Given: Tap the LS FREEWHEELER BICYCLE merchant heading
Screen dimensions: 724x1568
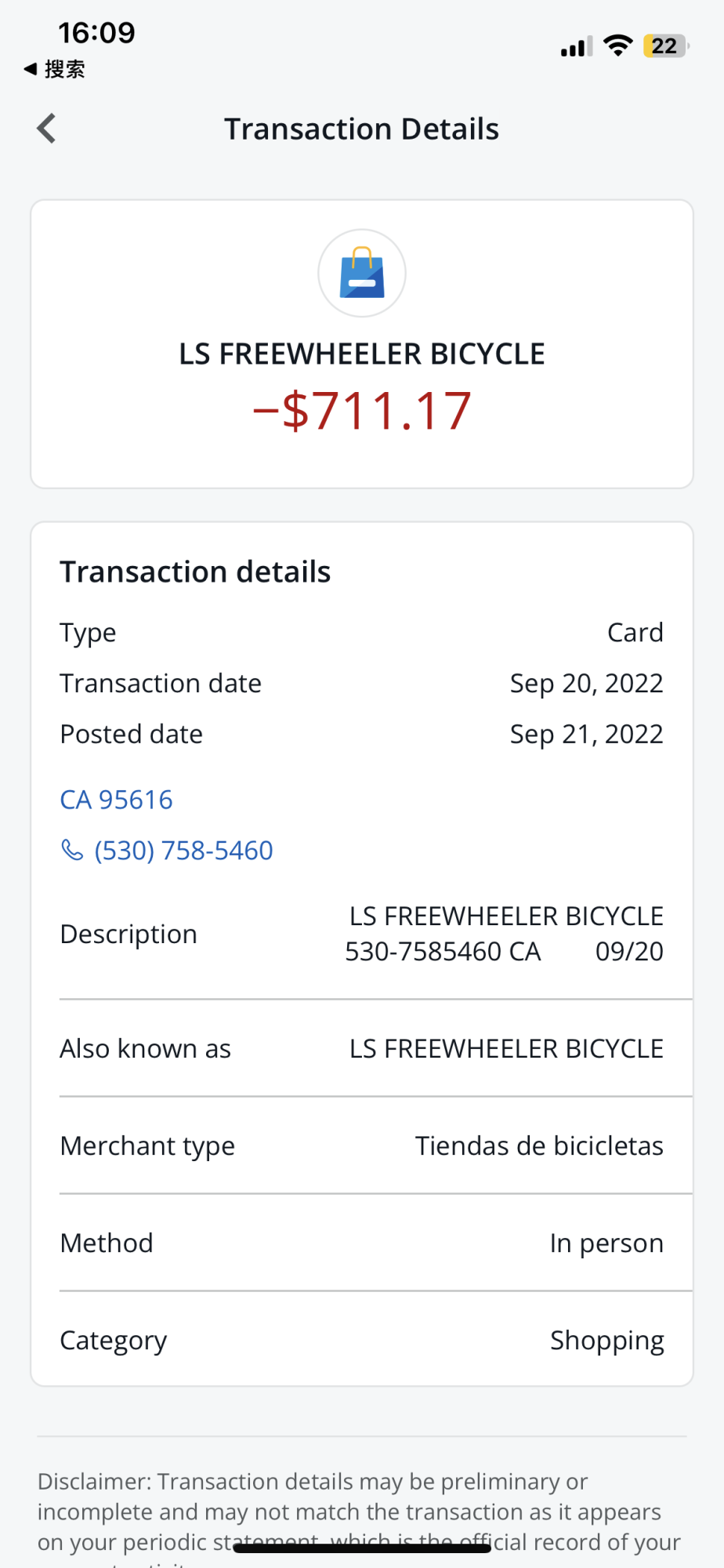Looking at the screenshot, I should coord(362,354).
